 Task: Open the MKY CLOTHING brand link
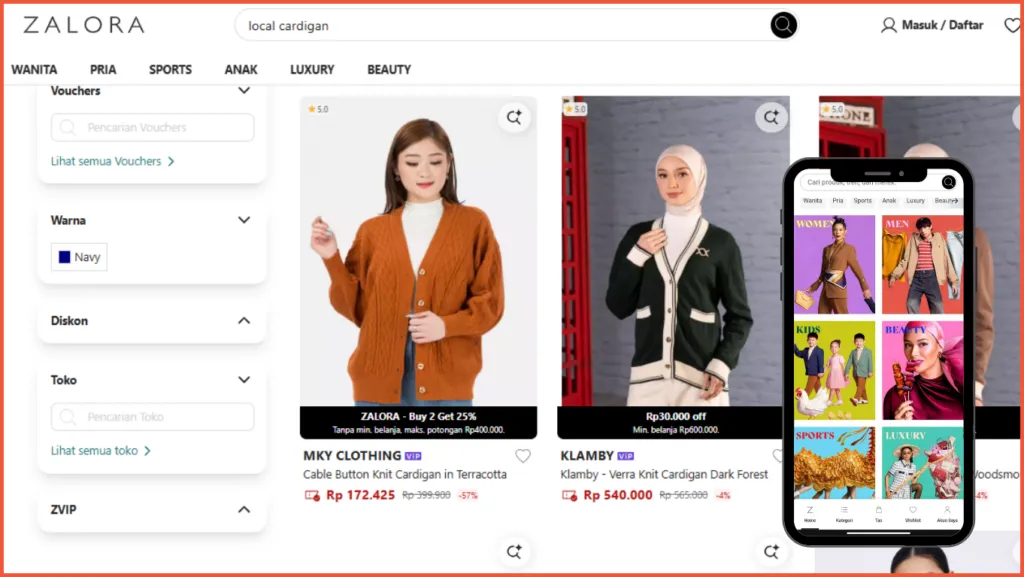pos(352,456)
